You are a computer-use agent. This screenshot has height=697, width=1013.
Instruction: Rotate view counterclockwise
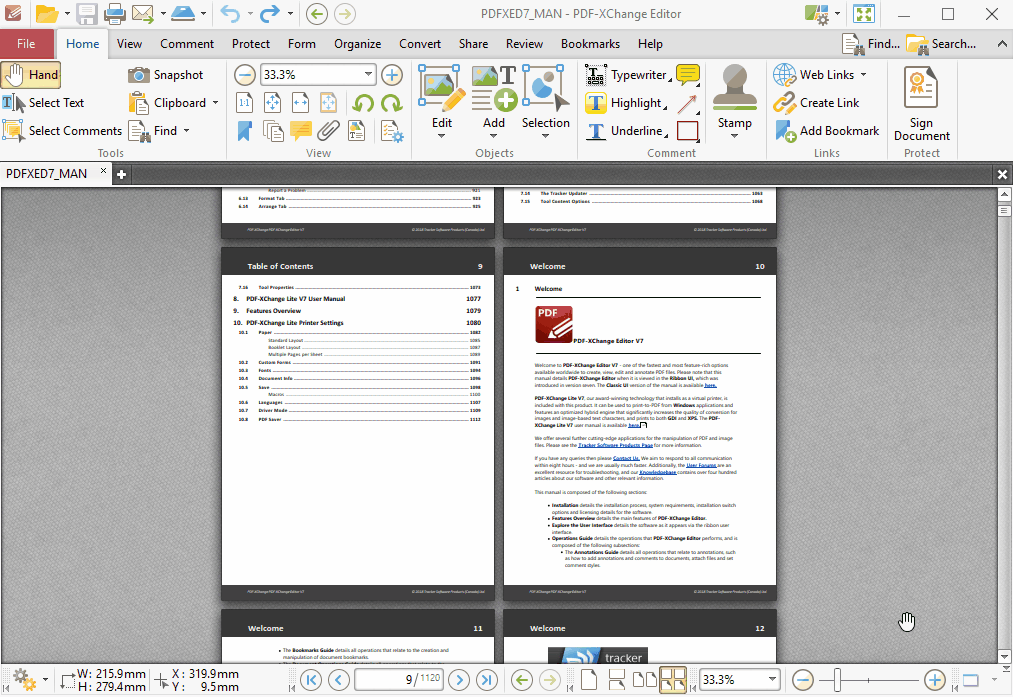click(x=363, y=103)
